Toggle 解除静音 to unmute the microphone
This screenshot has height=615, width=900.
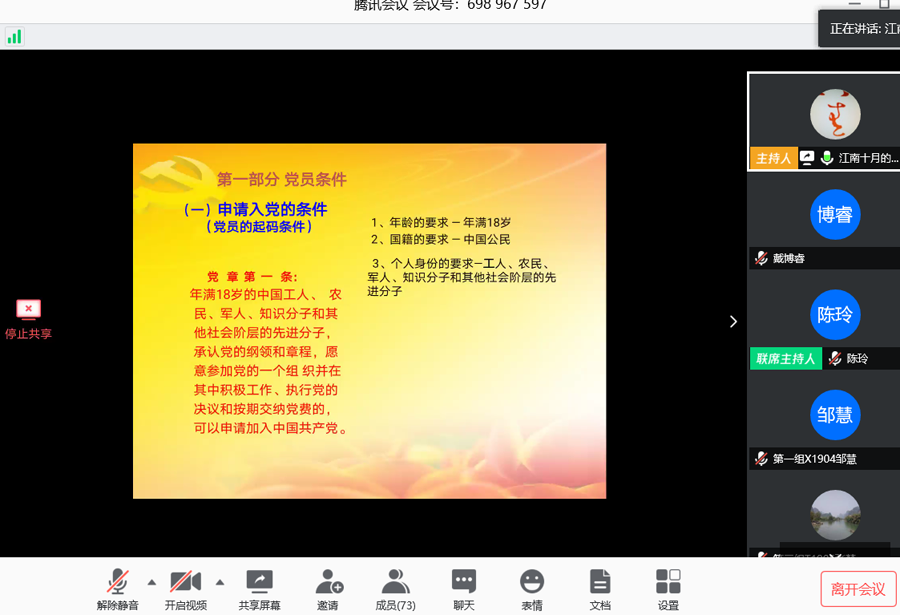tap(117, 582)
